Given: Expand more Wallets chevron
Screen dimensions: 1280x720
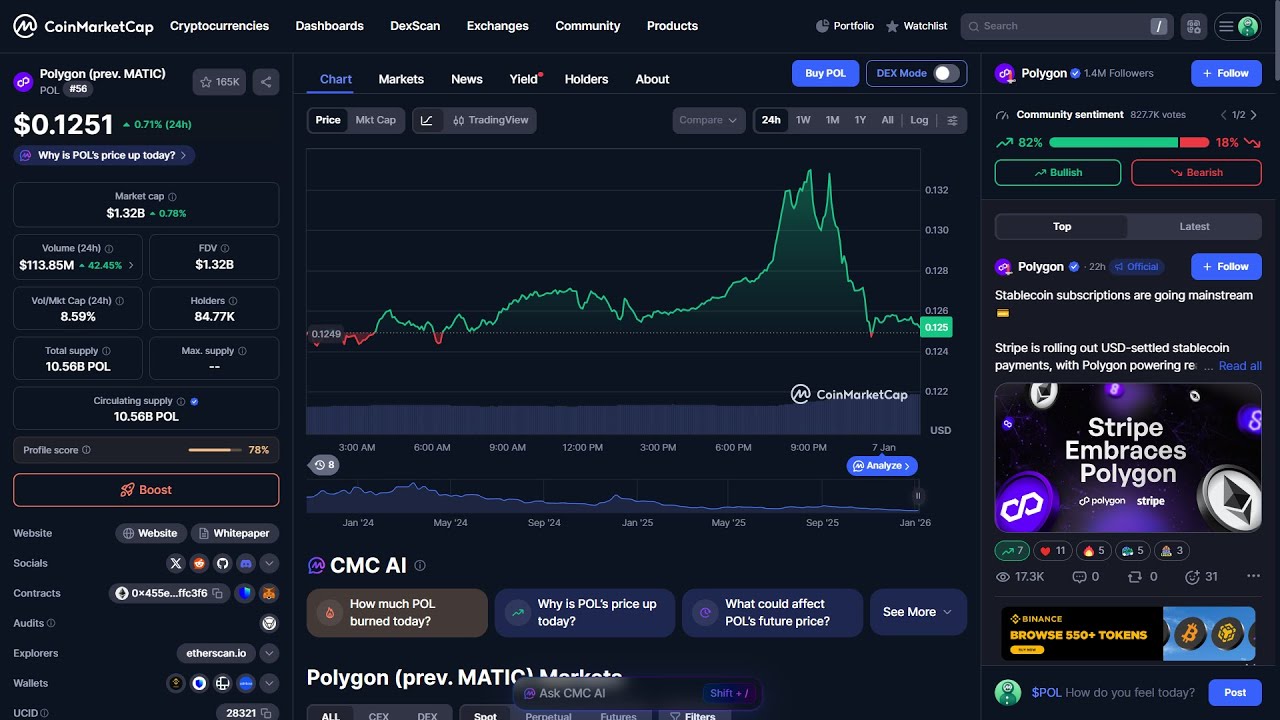Looking at the screenshot, I should click(x=269, y=683).
